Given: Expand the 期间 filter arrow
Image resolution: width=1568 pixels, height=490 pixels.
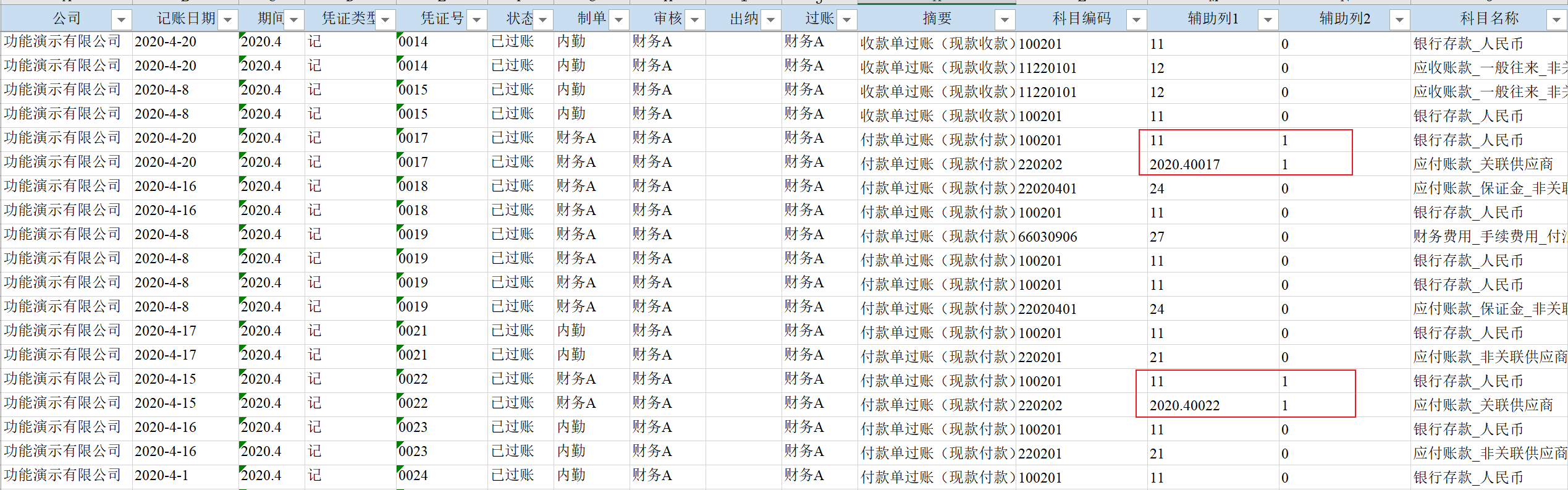Looking at the screenshot, I should (x=294, y=20).
